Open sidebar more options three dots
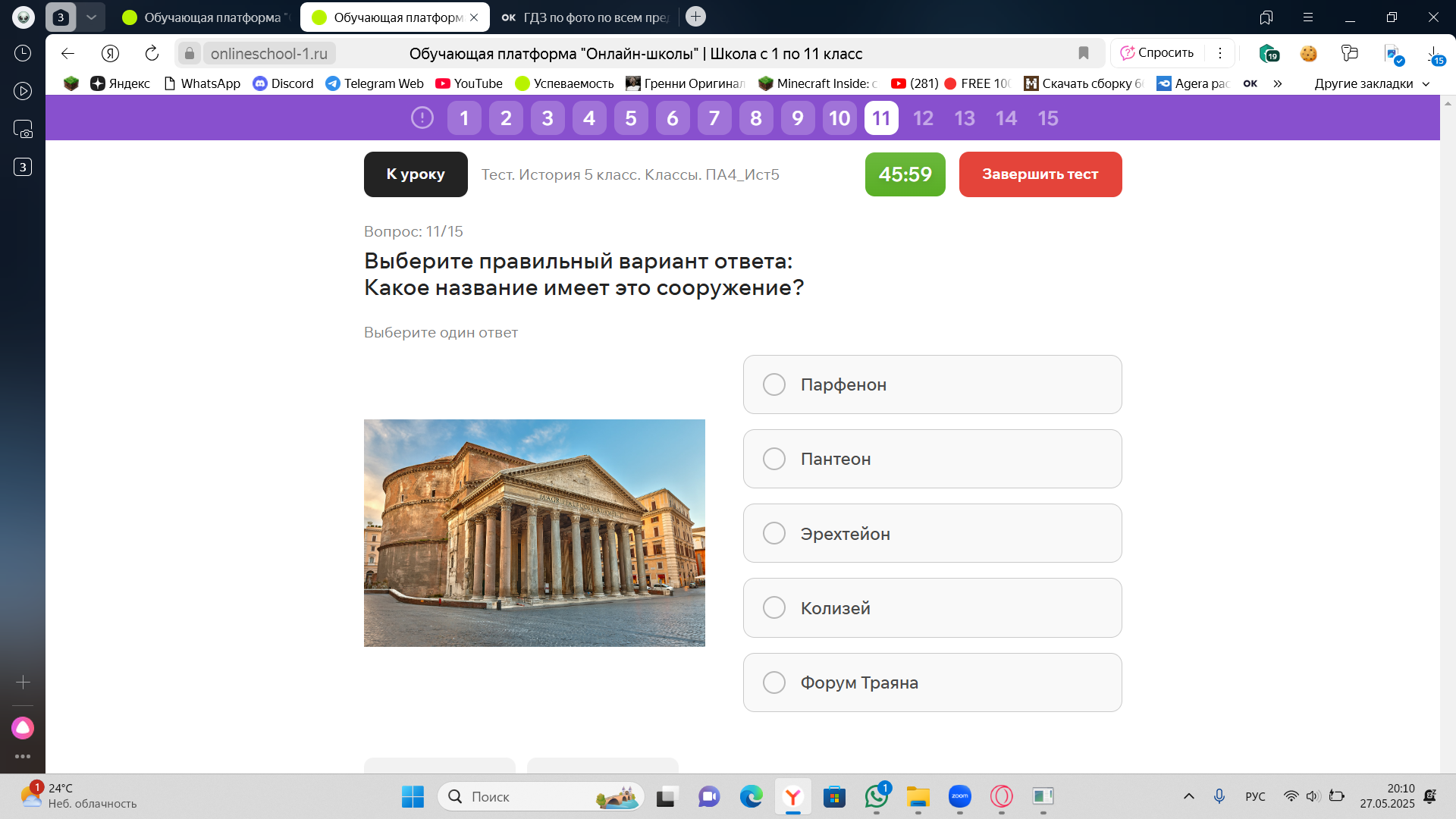 [x=23, y=756]
